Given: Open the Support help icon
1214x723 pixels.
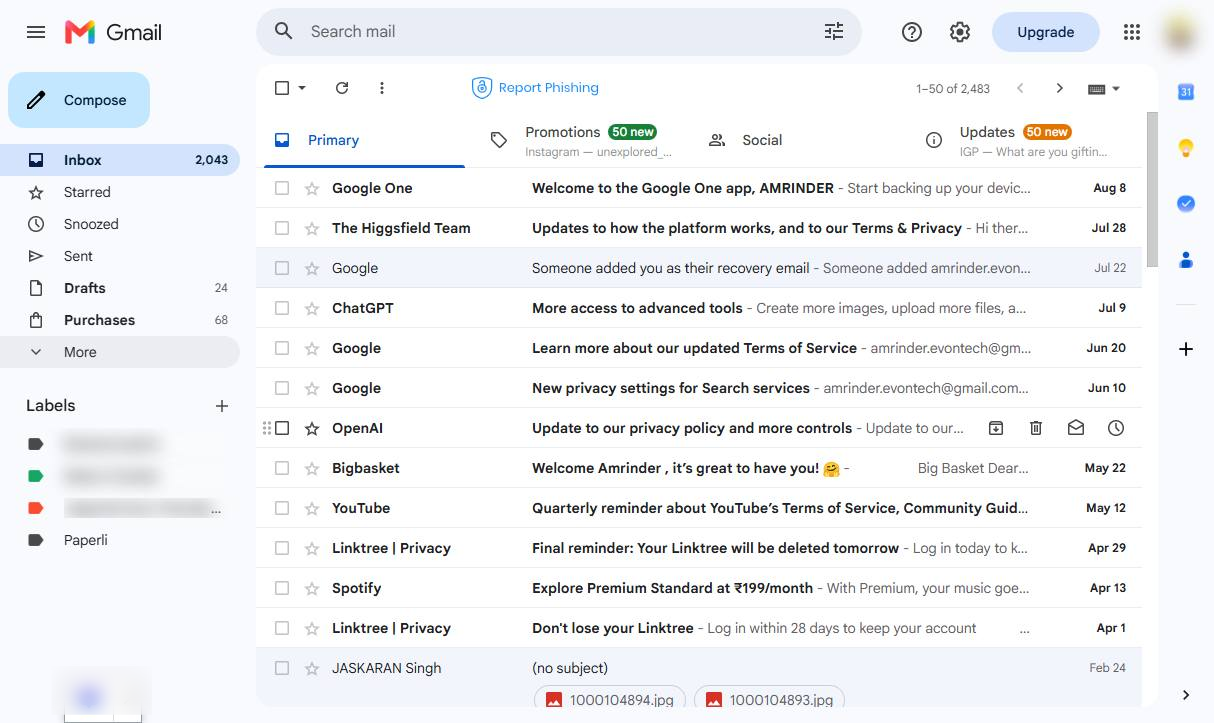Looking at the screenshot, I should point(912,32).
